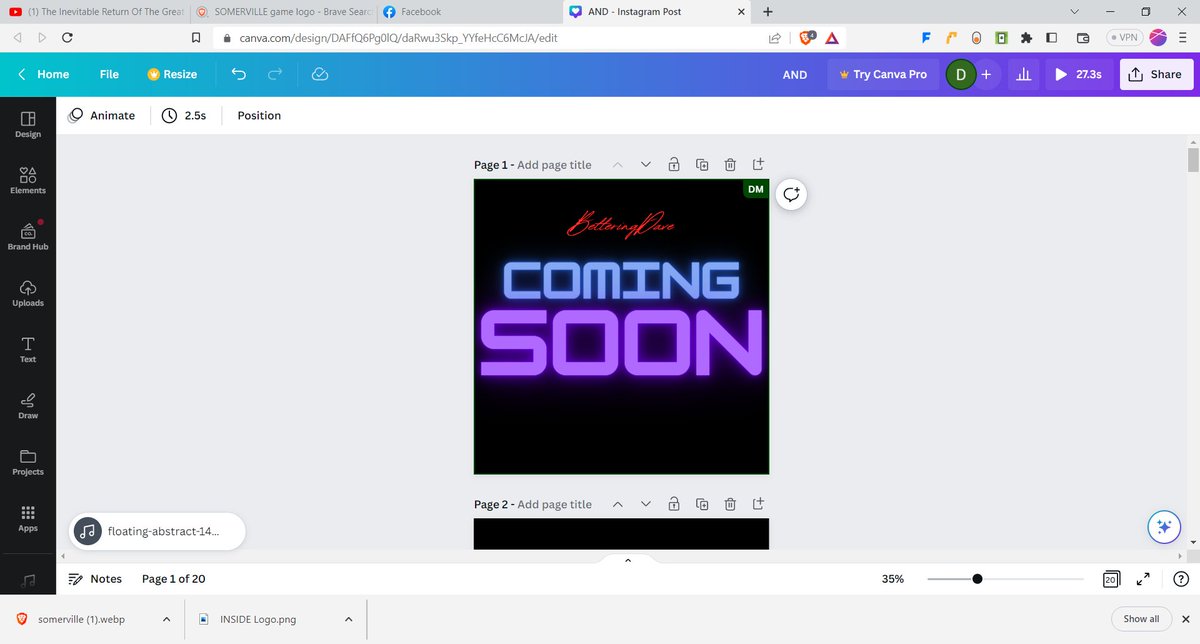Image resolution: width=1200 pixels, height=644 pixels.
Task: Open the Elements panel
Action: pyautogui.click(x=28, y=181)
